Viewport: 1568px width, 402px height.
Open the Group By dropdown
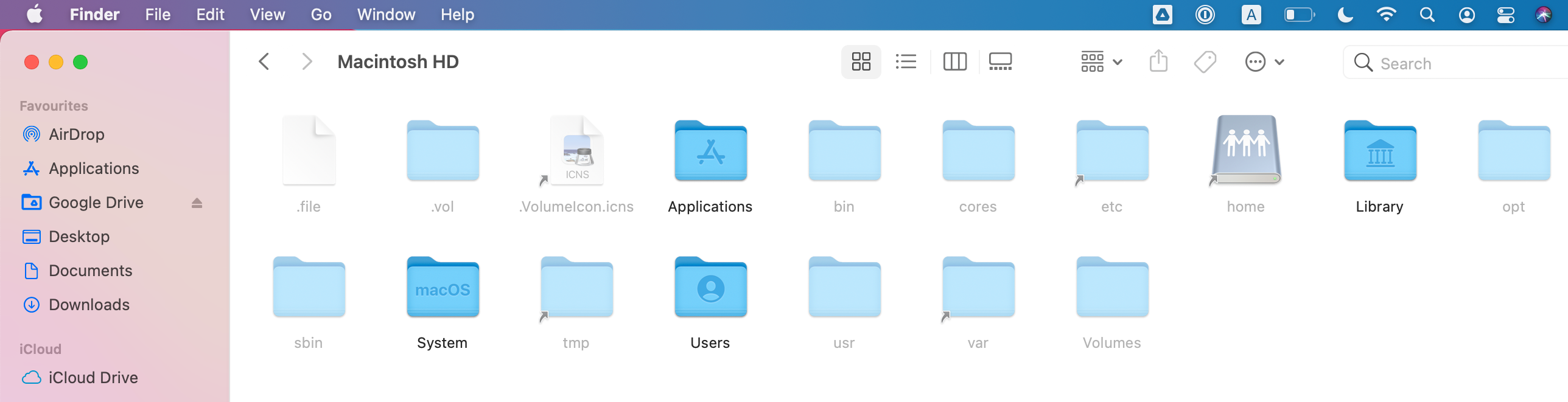tap(1101, 62)
